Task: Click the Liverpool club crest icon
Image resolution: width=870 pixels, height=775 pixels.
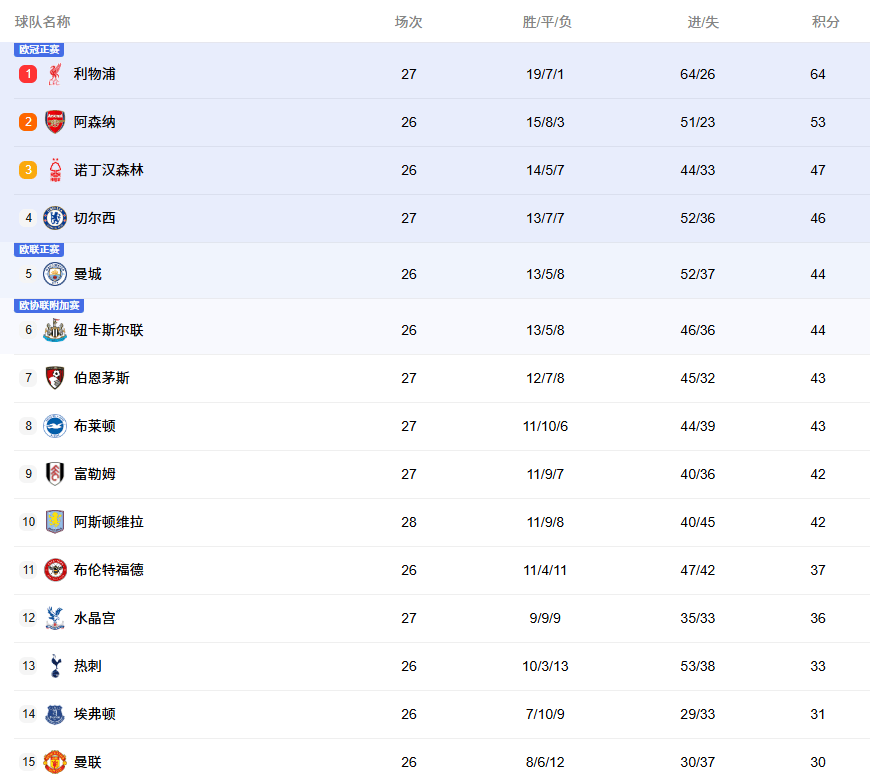Action: click(x=55, y=74)
